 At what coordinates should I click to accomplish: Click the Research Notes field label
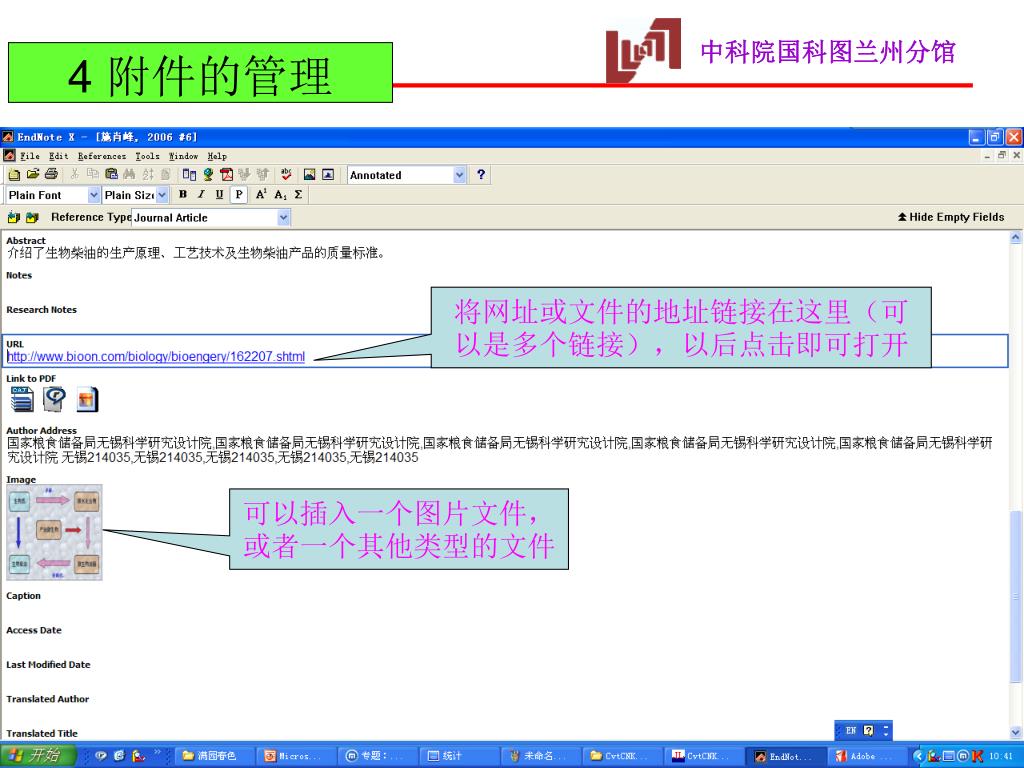41,310
